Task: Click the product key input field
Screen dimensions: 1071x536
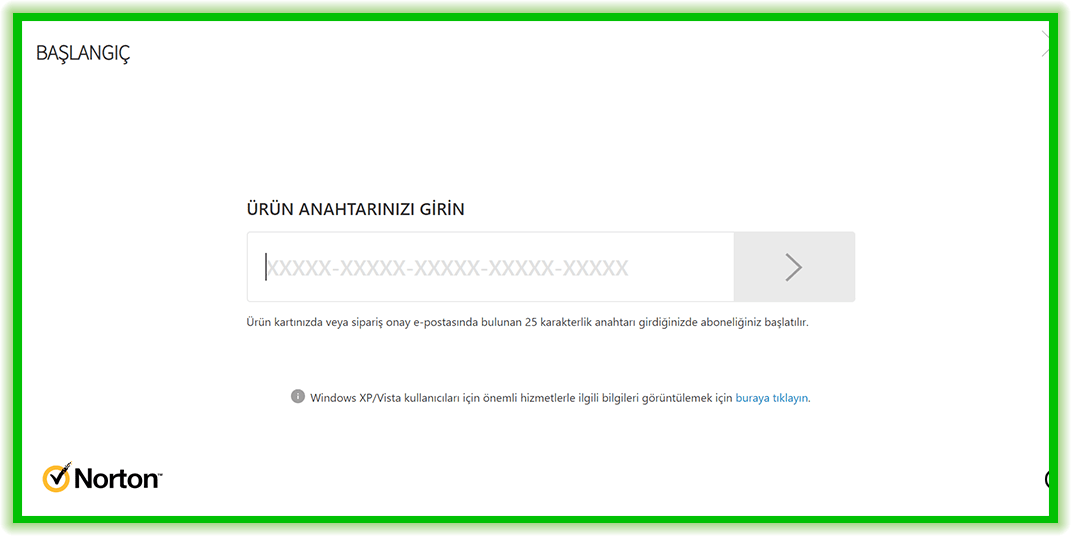Action: tap(490, 267)
